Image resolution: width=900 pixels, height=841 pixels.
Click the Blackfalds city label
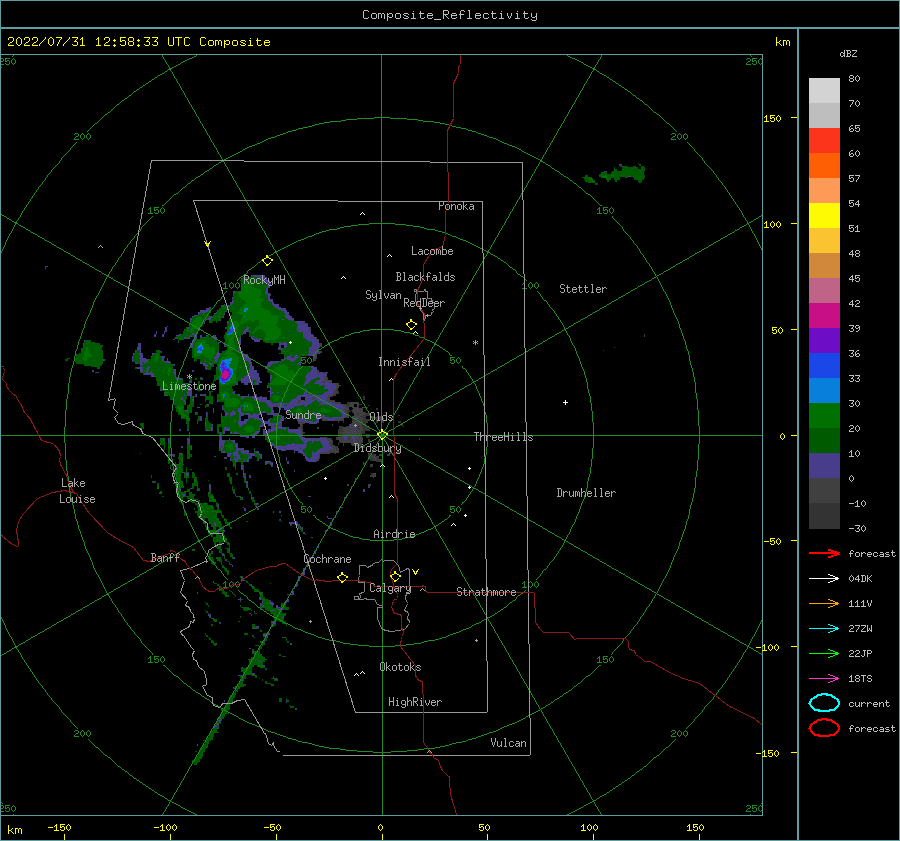click(425, 277)
